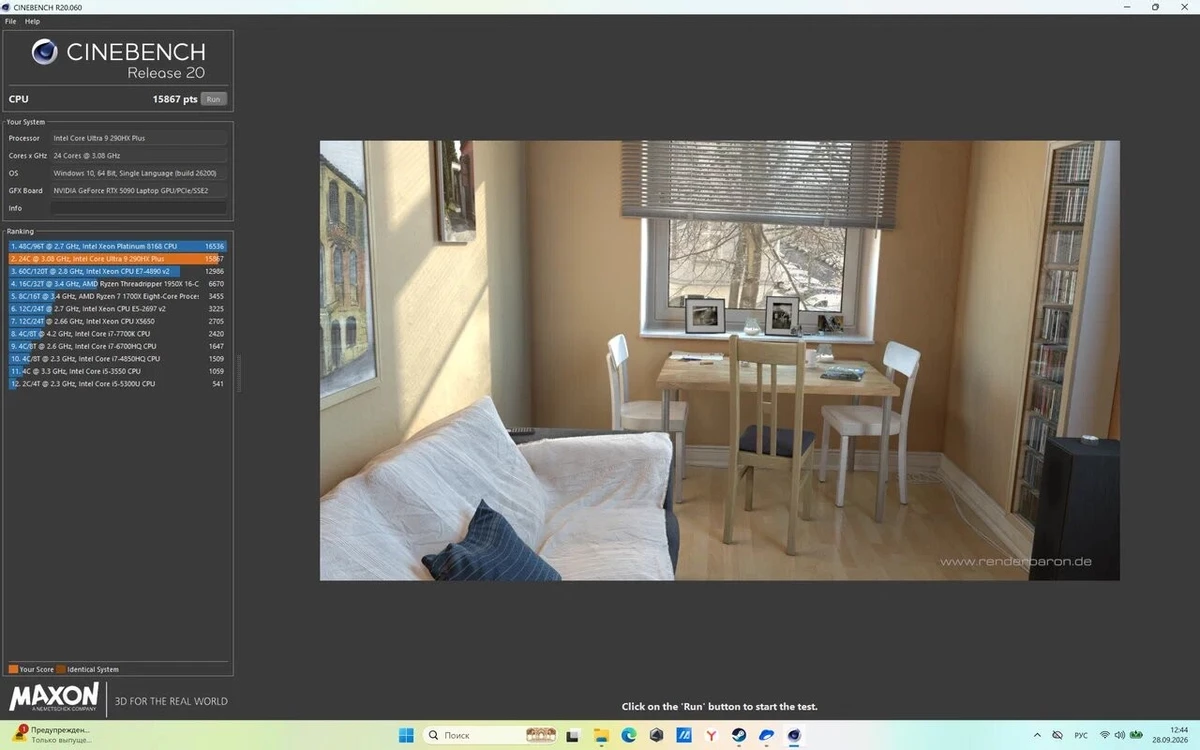The width and height of the screenshot is (1200, 750).
Task: Launch Microsoft Edge from the taskbar
Action: 628,735
